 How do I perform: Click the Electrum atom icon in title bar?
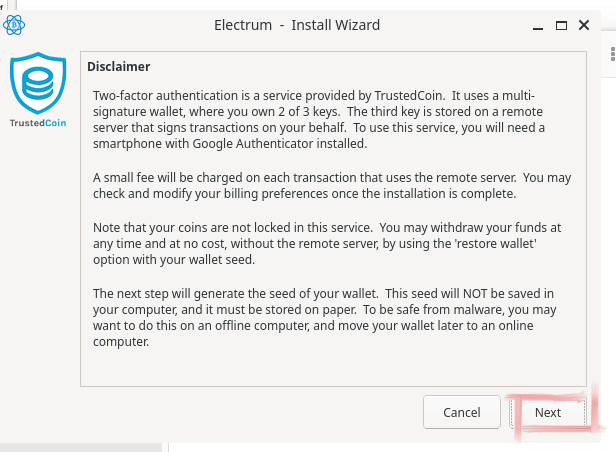(16, 24)
